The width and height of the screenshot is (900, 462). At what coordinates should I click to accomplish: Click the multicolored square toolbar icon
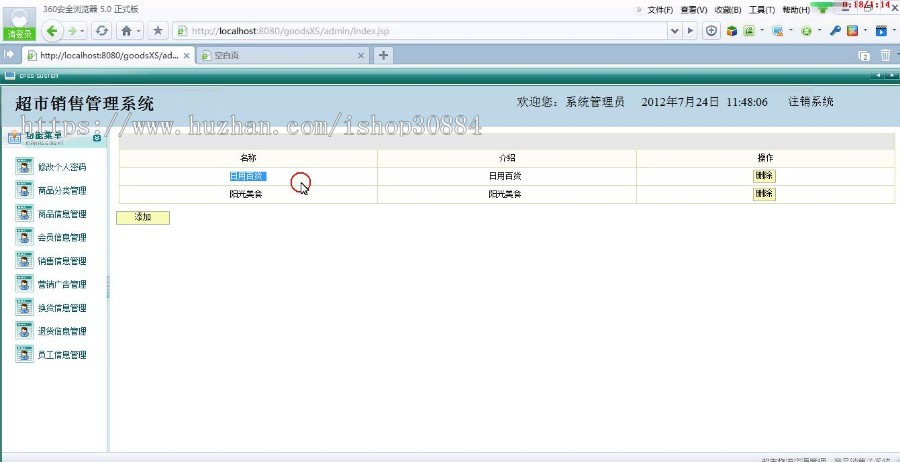click(x=852, y=31)
